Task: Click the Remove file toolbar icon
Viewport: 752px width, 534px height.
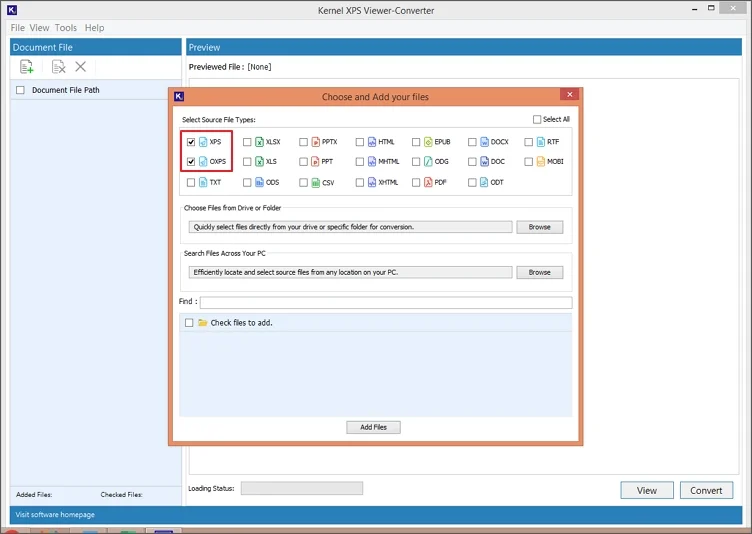Action: pyautogui.click(x=59, y=67)
